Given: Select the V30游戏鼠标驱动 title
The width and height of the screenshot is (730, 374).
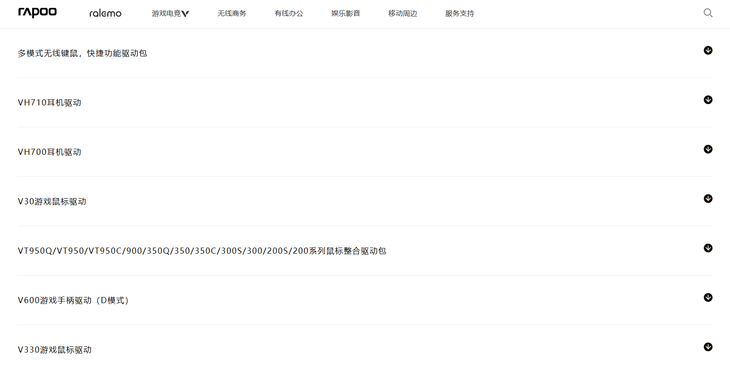Looking at the screenshot, I should [52, 201].
